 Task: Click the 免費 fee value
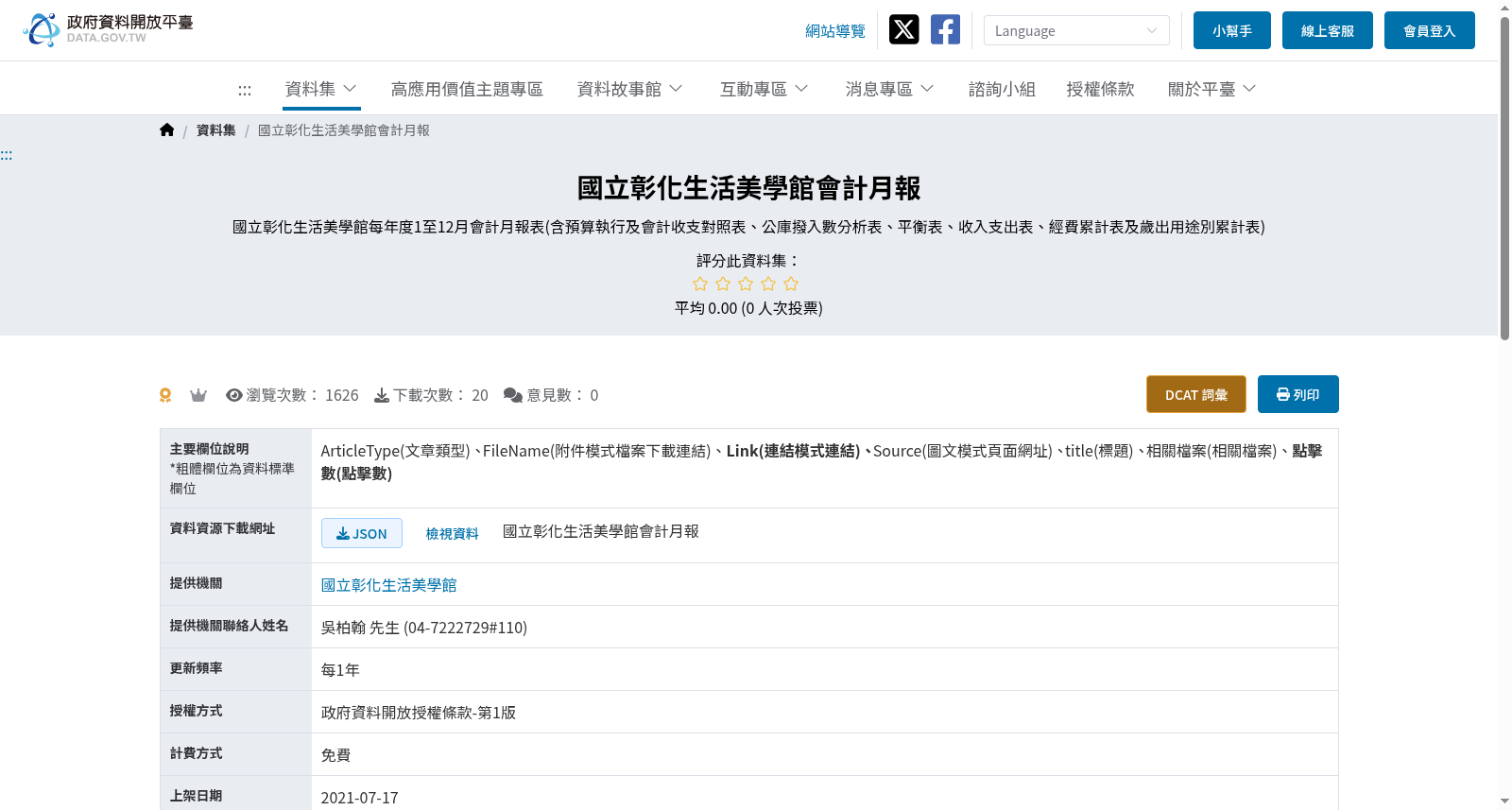point(335,755)
